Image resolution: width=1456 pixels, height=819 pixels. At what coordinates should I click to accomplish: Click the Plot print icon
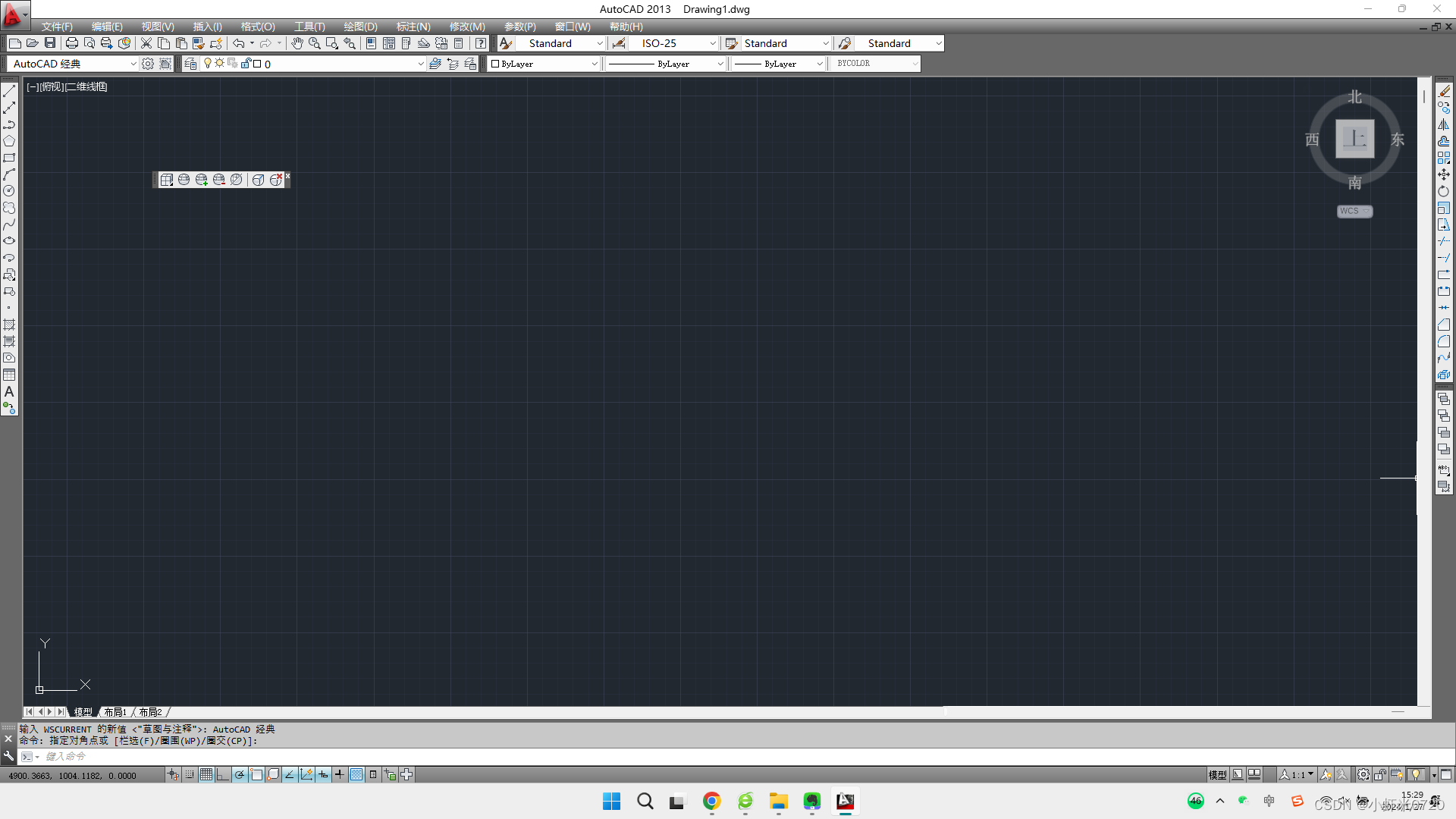[x=72, y=43]
